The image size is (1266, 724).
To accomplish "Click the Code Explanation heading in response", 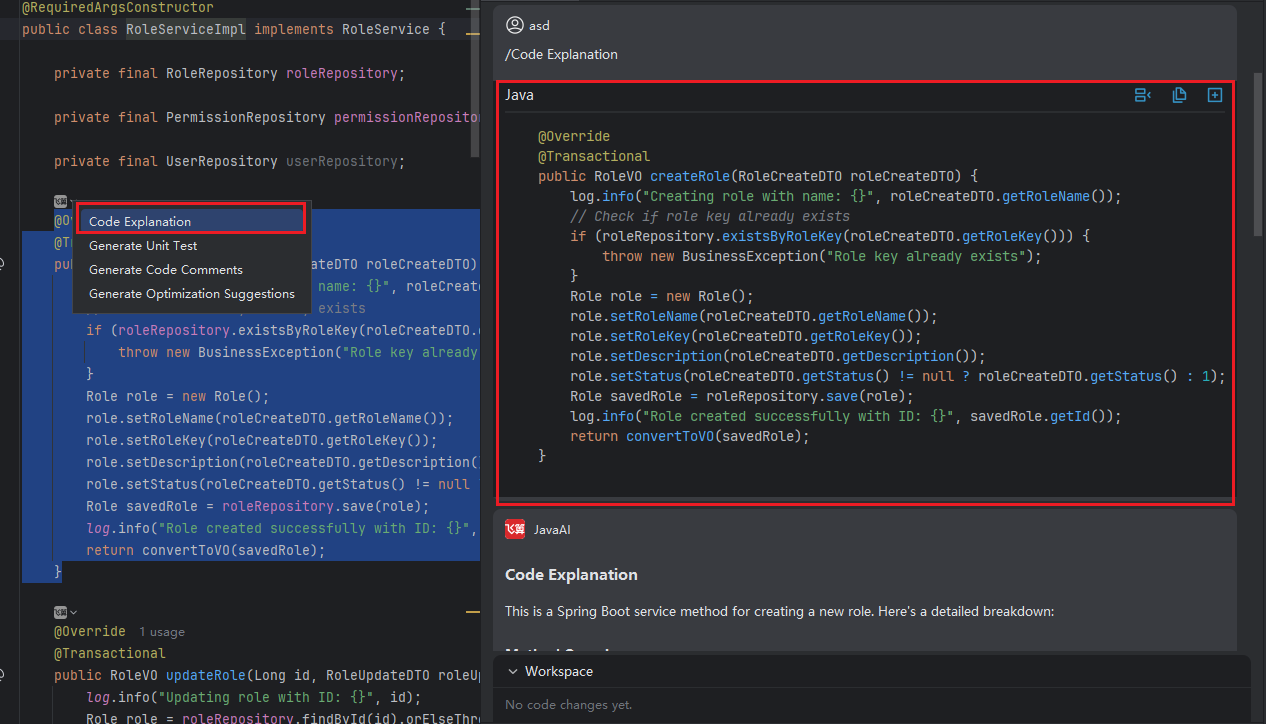I will (571, 575).
